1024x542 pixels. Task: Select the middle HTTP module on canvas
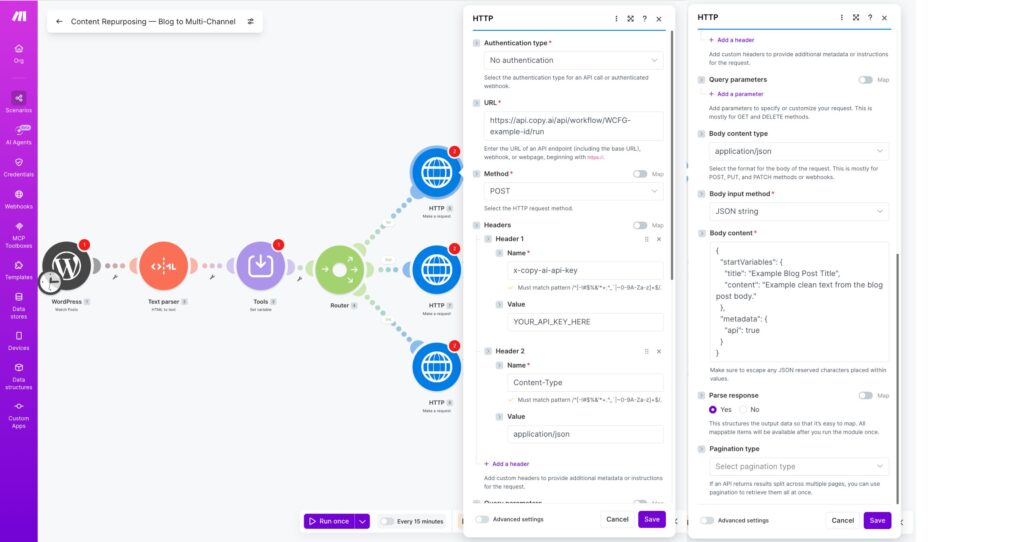point(436,270)
